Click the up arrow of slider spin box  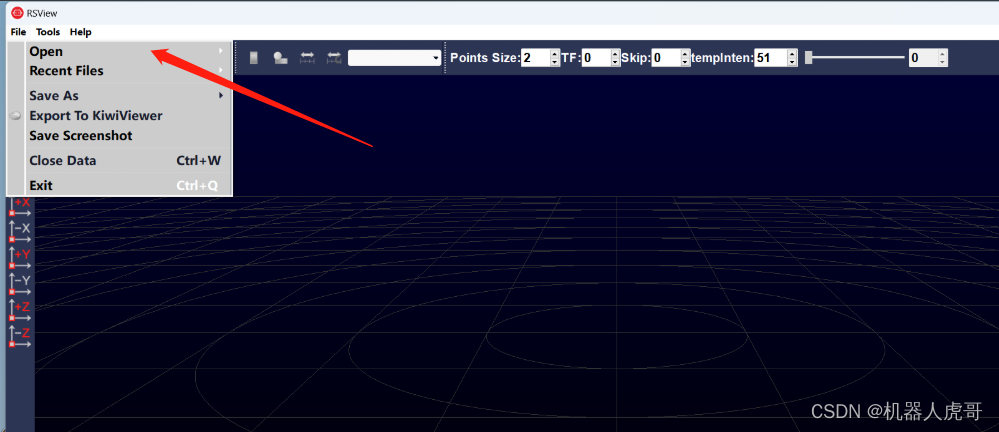click(x=943, y=54)
